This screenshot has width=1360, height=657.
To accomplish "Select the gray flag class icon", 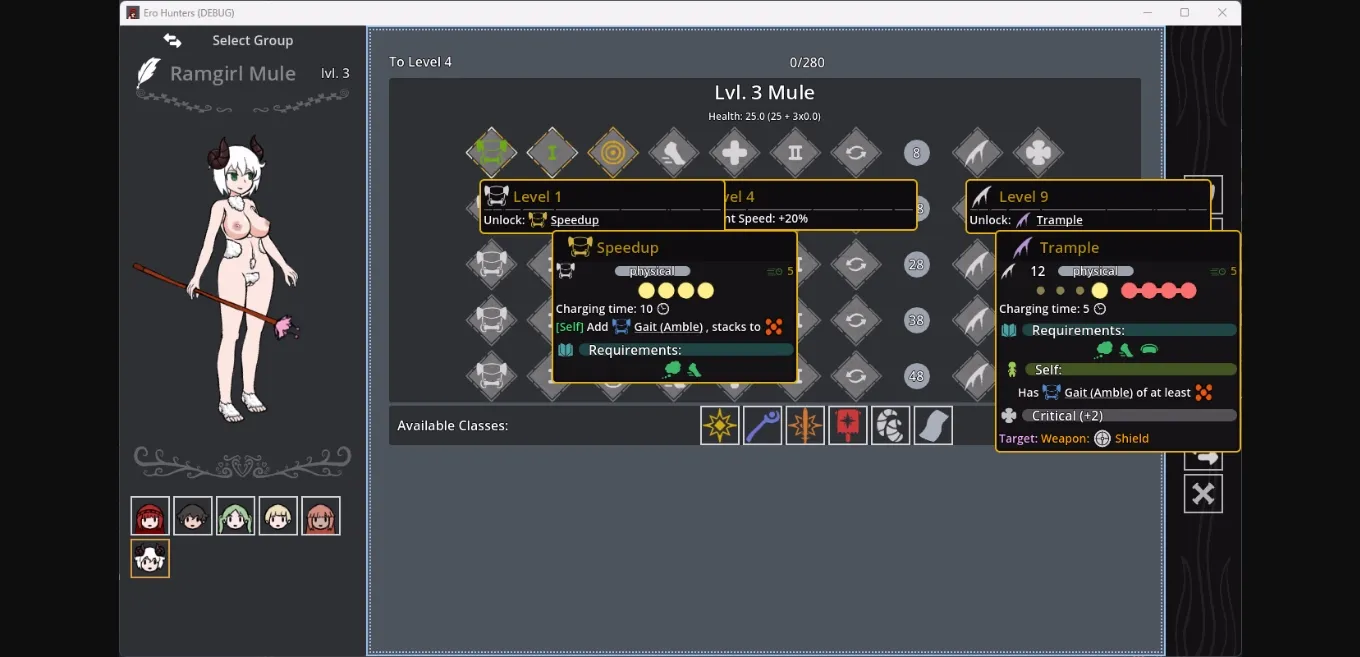I will (x=933, y=425).
